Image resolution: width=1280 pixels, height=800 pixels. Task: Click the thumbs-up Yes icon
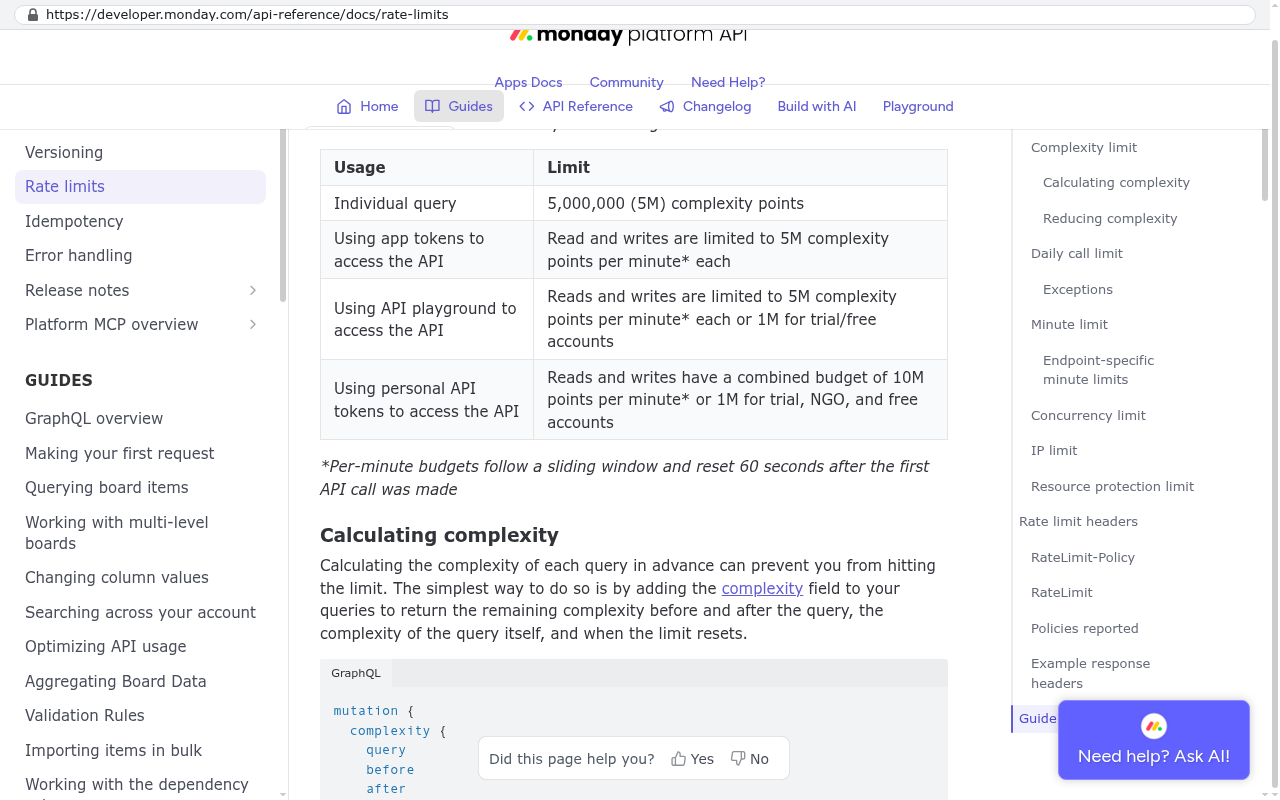click(x=679, y=759)
